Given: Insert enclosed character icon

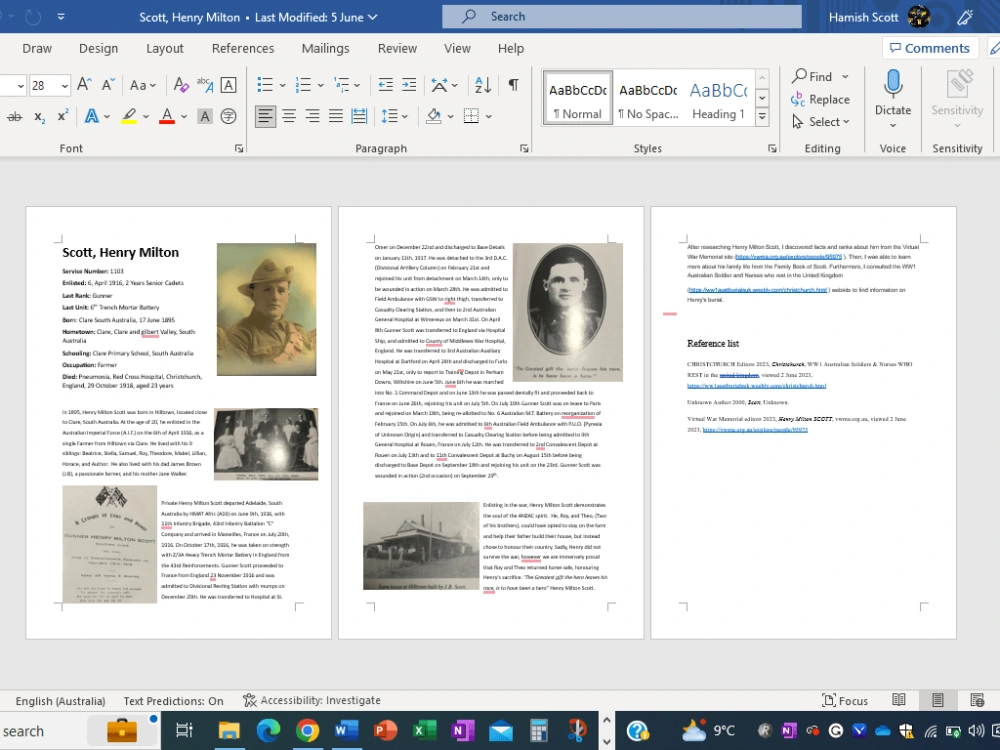Looking at the screenshot, I should [228, 116].
